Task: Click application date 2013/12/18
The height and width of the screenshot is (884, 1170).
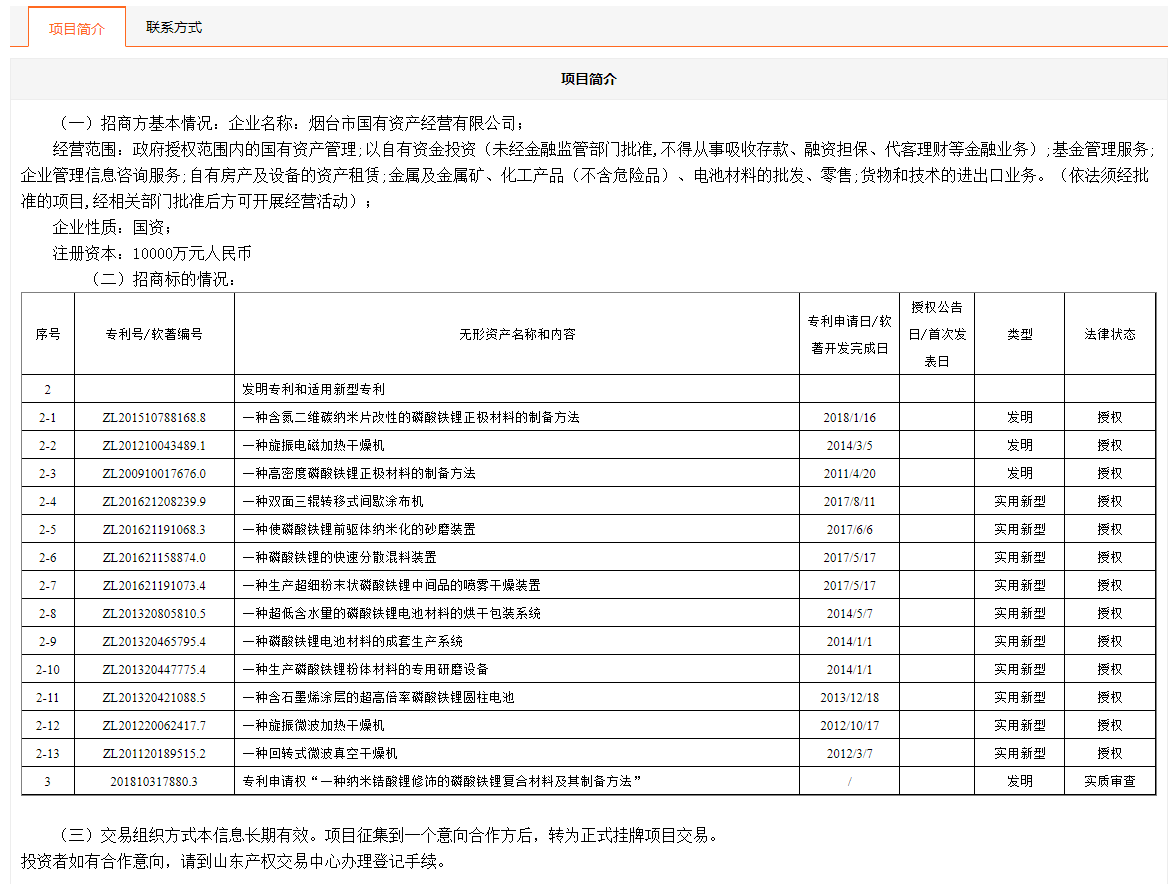Action: pyautogui.click(x=849, y=697)
